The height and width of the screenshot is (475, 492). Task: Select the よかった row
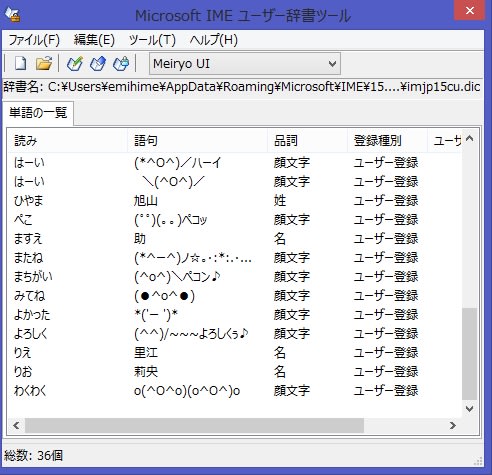(x=235, y=315)
